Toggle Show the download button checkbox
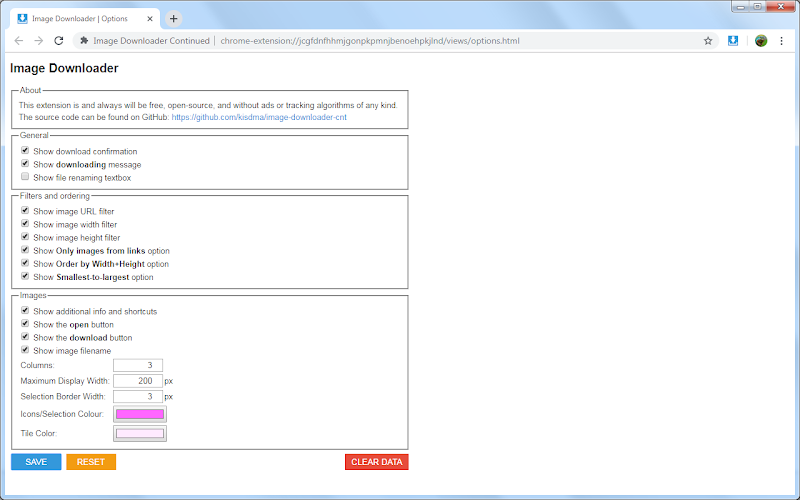The width and height of the screenshot is (800, 500). [25, 337]
